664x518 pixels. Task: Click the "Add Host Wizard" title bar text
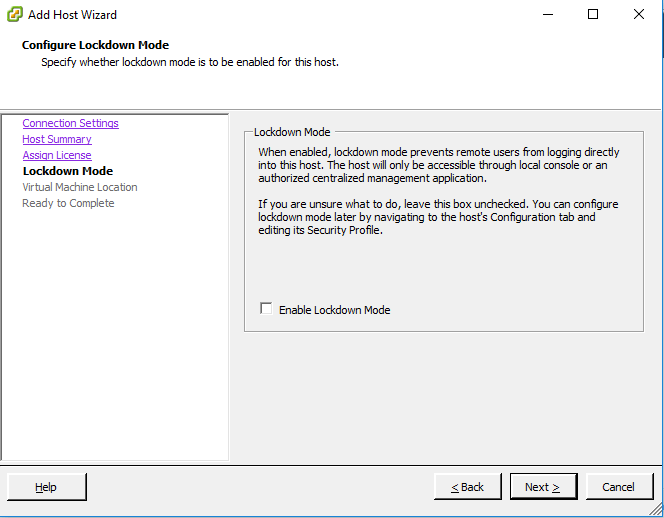point(72,15)
